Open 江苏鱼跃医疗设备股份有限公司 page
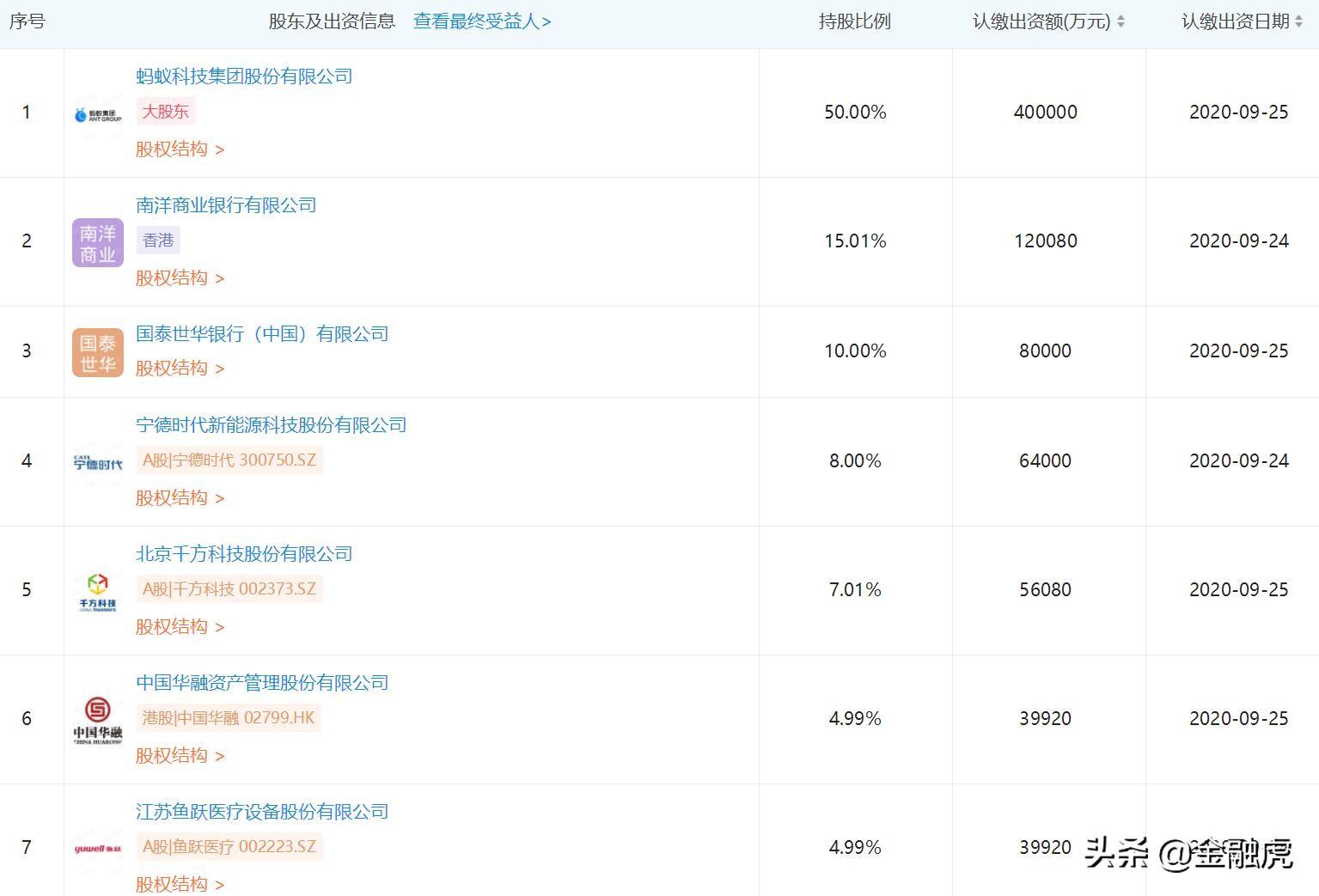This screenshot has height=896, width=1319. point(262,812)
